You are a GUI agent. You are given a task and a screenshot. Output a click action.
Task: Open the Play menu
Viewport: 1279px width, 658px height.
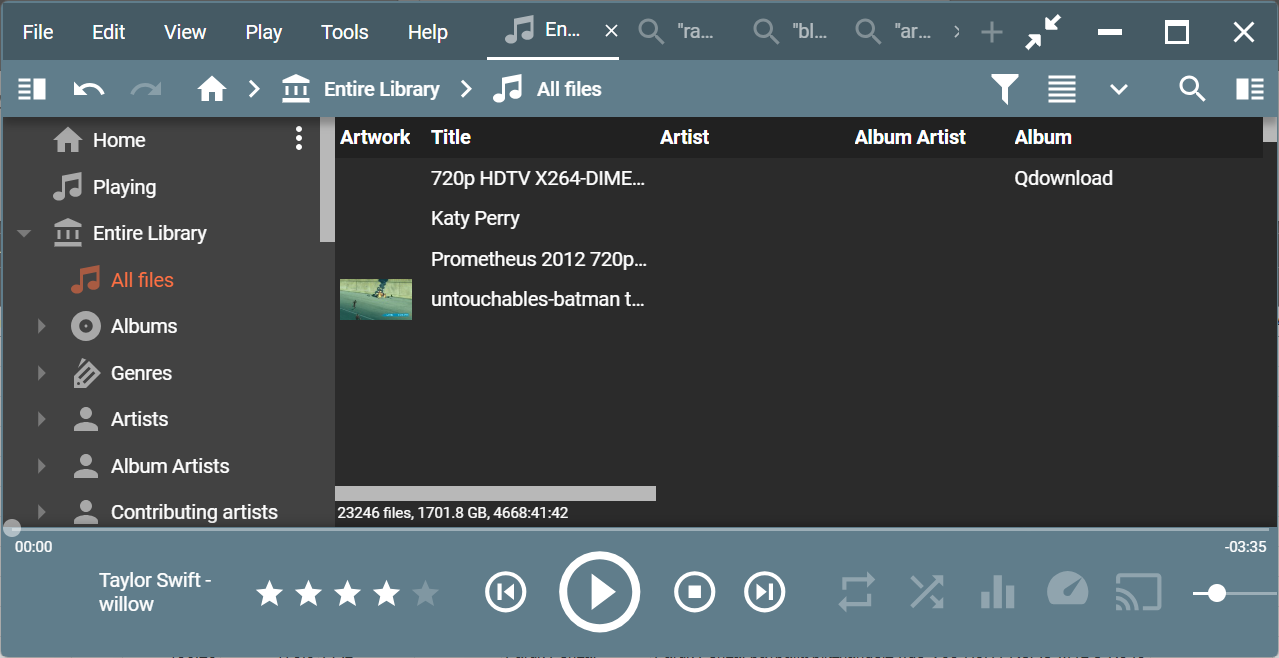pyautogui.click(x=263, y=32)
